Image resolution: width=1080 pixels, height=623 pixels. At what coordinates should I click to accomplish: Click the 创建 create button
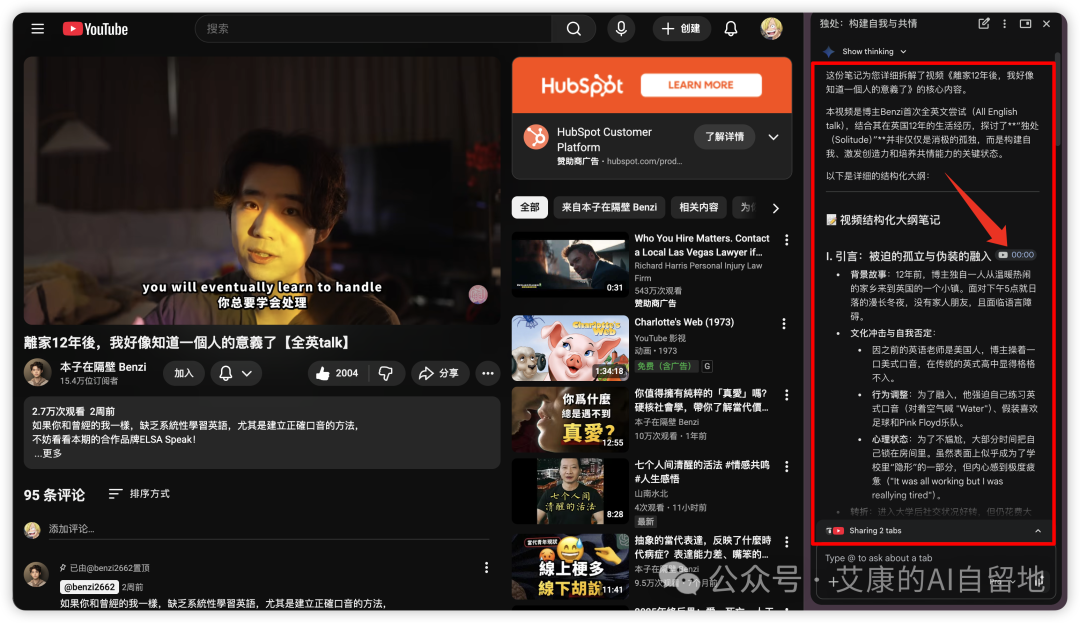point(681,29)
